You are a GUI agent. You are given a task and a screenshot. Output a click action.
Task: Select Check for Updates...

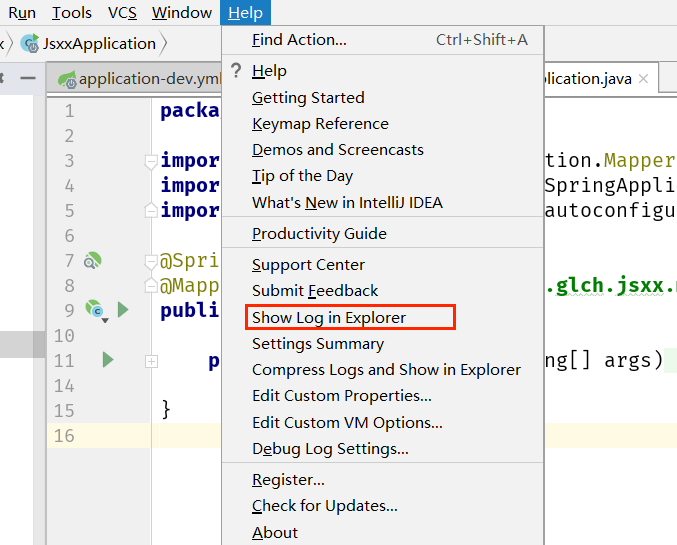tap(383, 506)
